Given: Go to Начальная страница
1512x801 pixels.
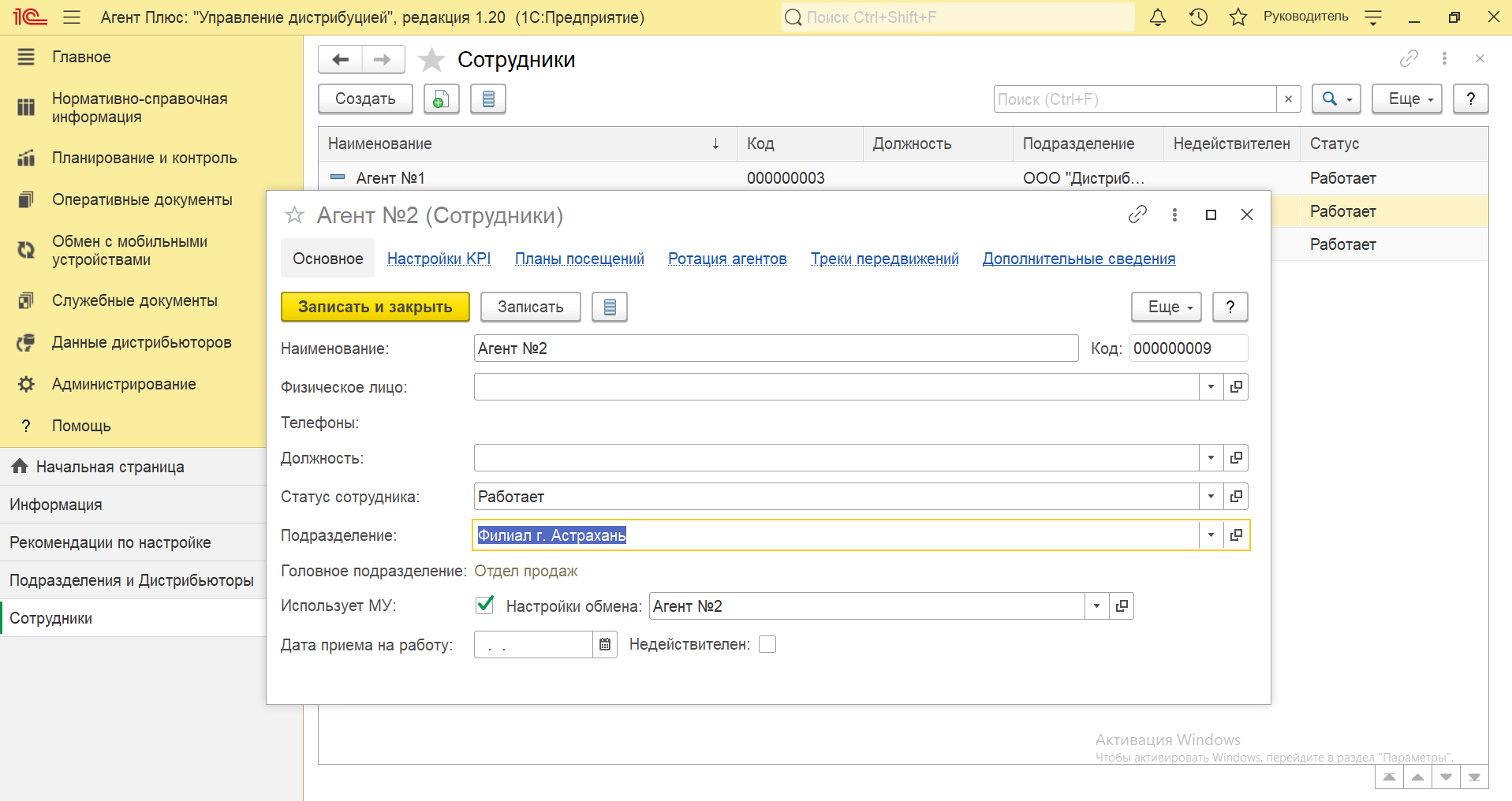Looking at the screenshot, I should click(x=110, y=467).
